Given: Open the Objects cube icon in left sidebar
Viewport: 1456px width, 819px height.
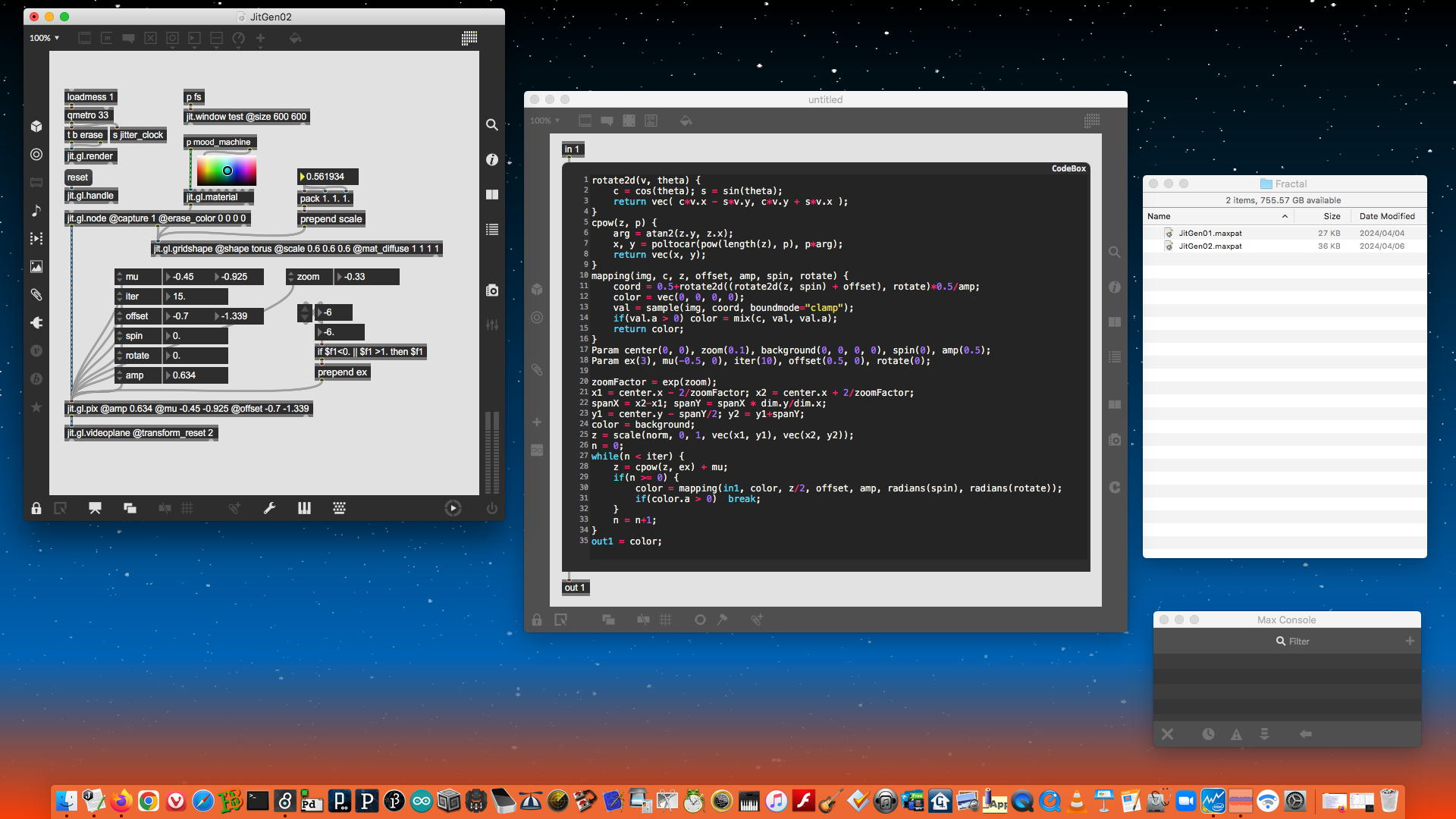Looking at the screenshot, I should [36, 126].
